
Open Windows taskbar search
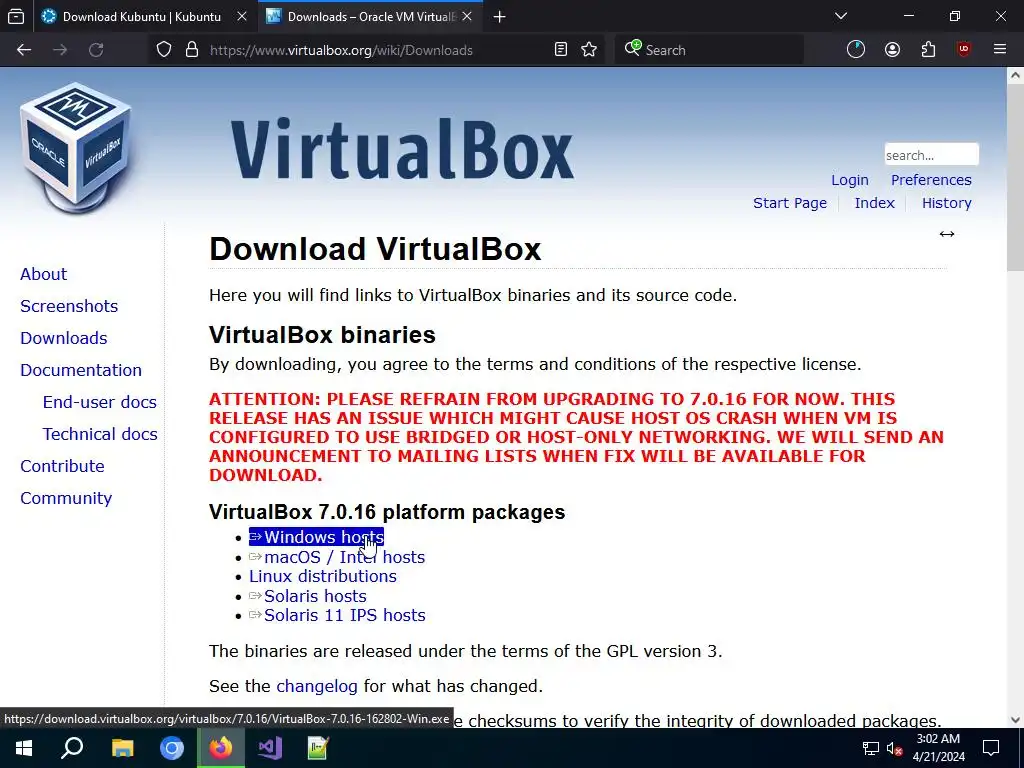click(72, 748)
